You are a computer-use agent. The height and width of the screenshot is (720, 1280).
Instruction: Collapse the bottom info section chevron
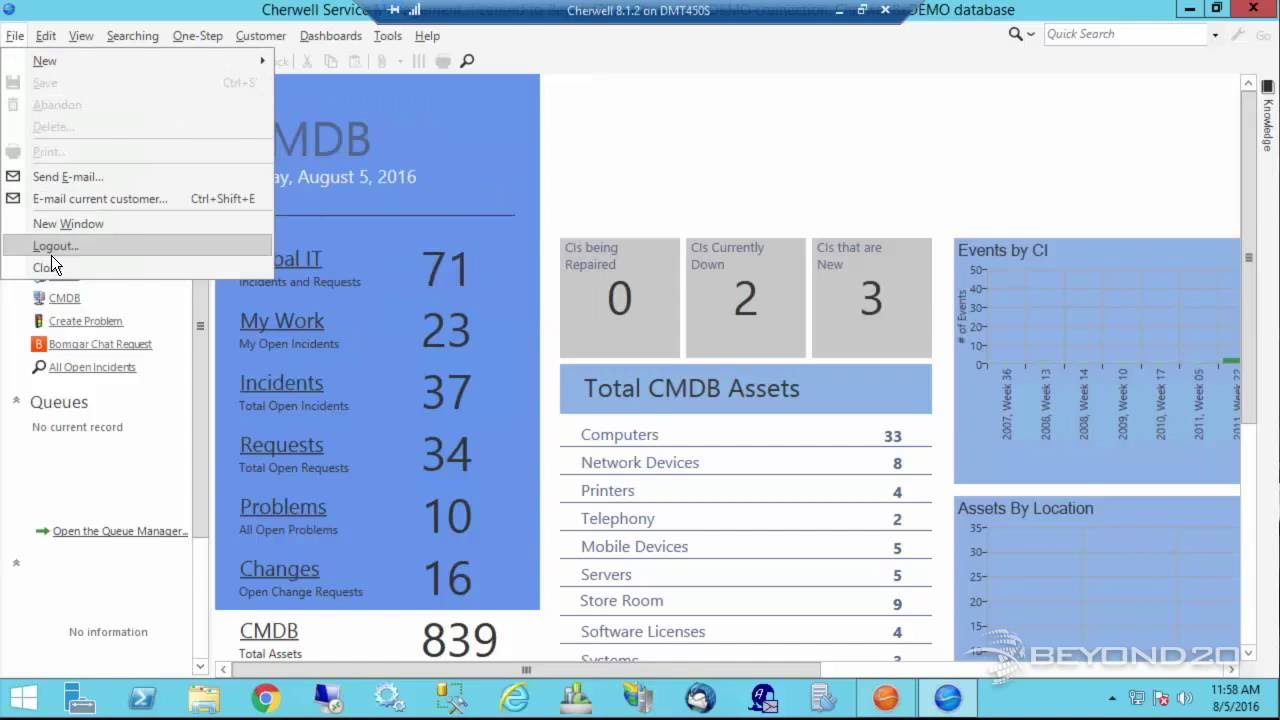tap(16, 563)
